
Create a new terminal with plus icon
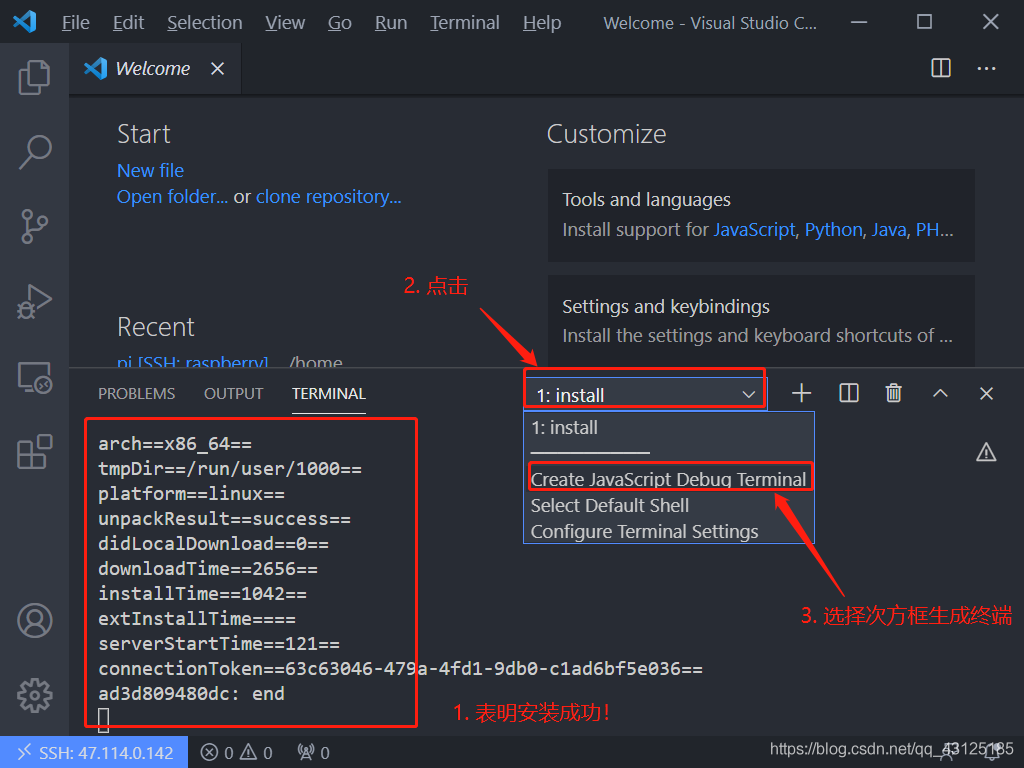pos(801,393)
